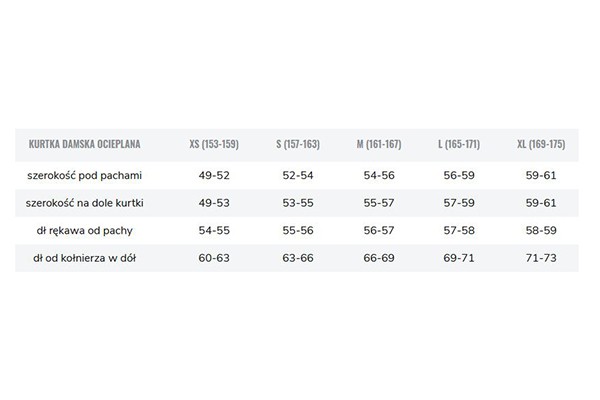The image size is (600, 400).
Task: Click the 49-52 cell under XS
Action: pos(214,175)
